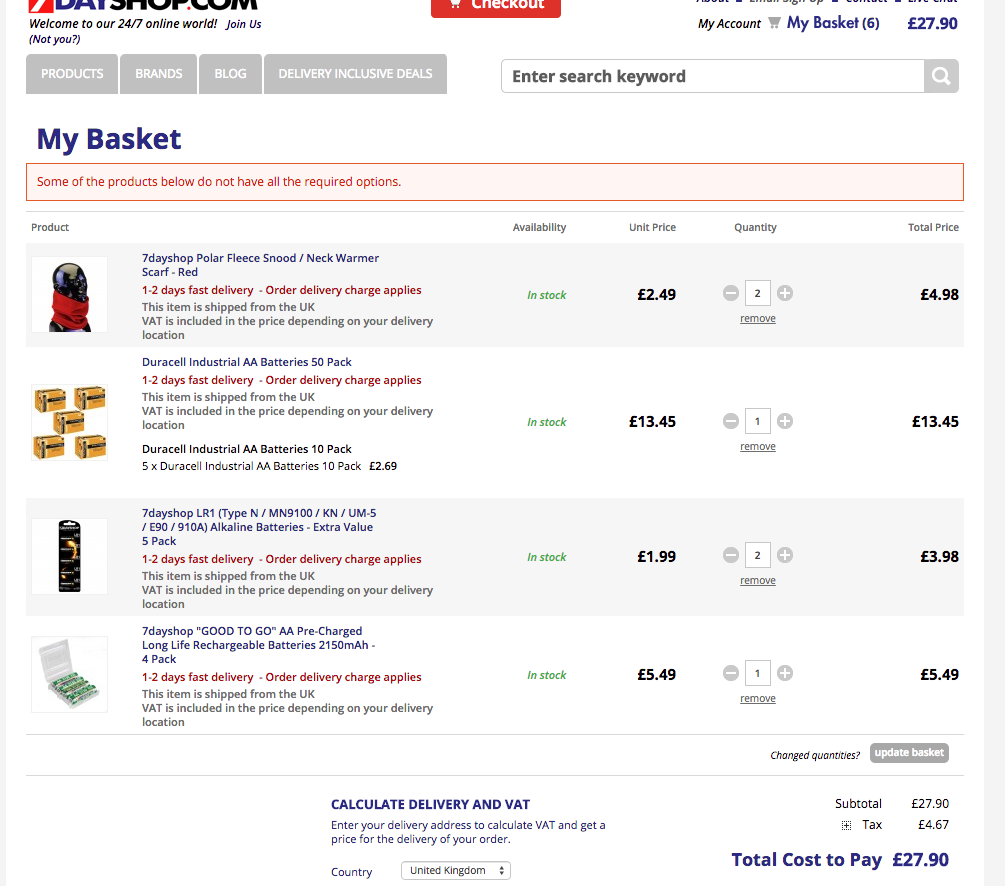Image resolution: width=1005 pixels, height=886 pixels.
Task: Decrease quantity of Polar Fleece Snood
Action: click(x=731, y=294)
